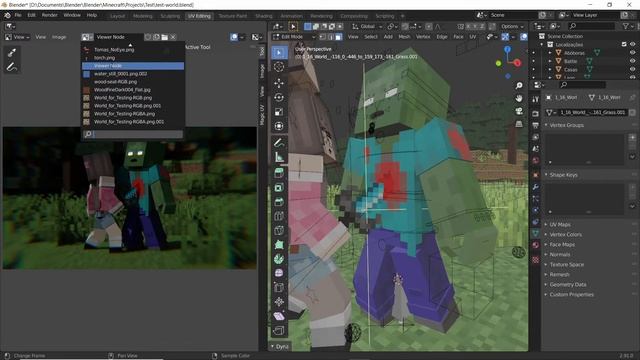Expand the UV Maps panel
Screen dimensions: 640x360
560,224
